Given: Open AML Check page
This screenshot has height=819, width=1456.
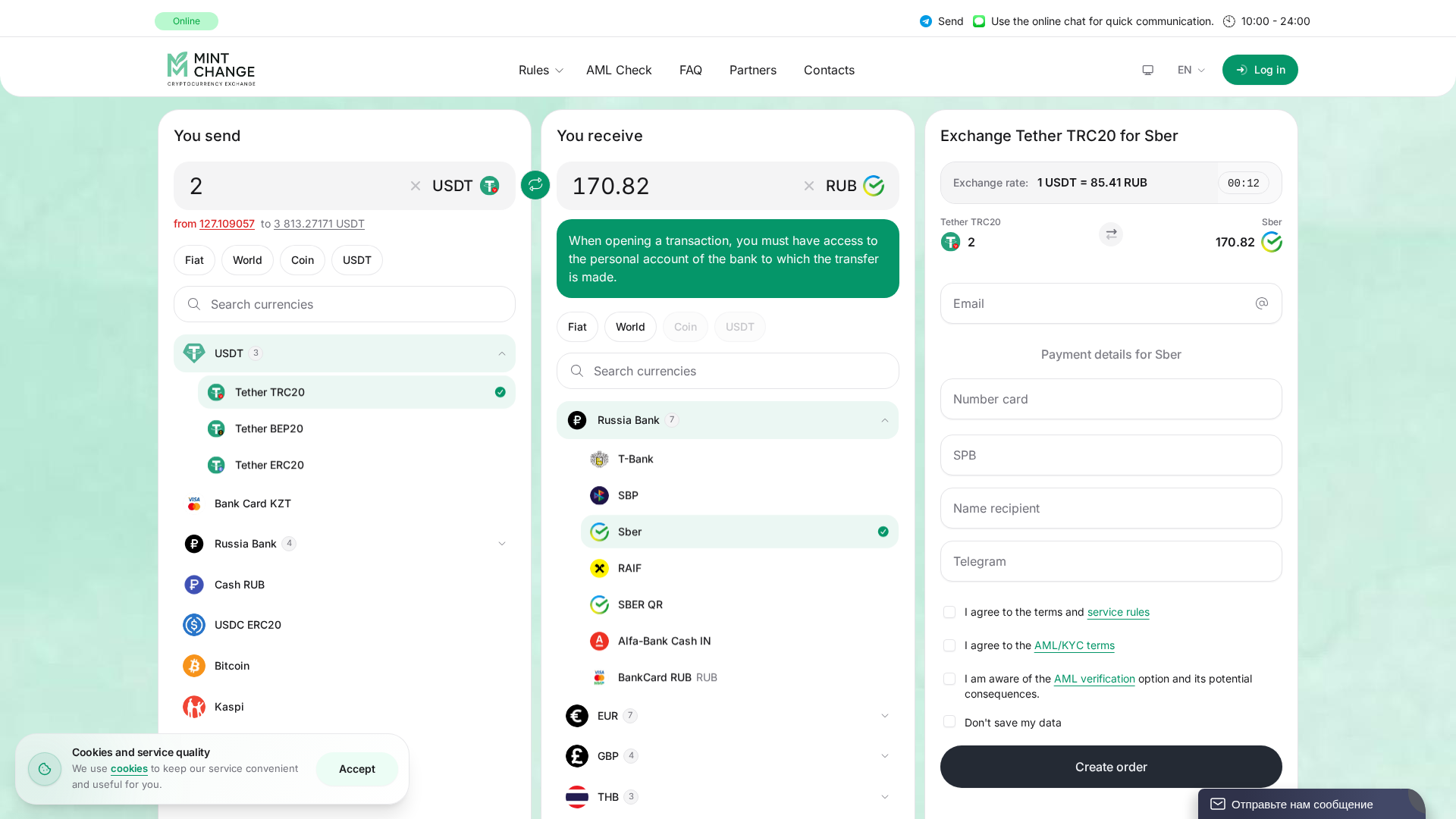Looking at the screenshot, I should (x=619, y=70).
